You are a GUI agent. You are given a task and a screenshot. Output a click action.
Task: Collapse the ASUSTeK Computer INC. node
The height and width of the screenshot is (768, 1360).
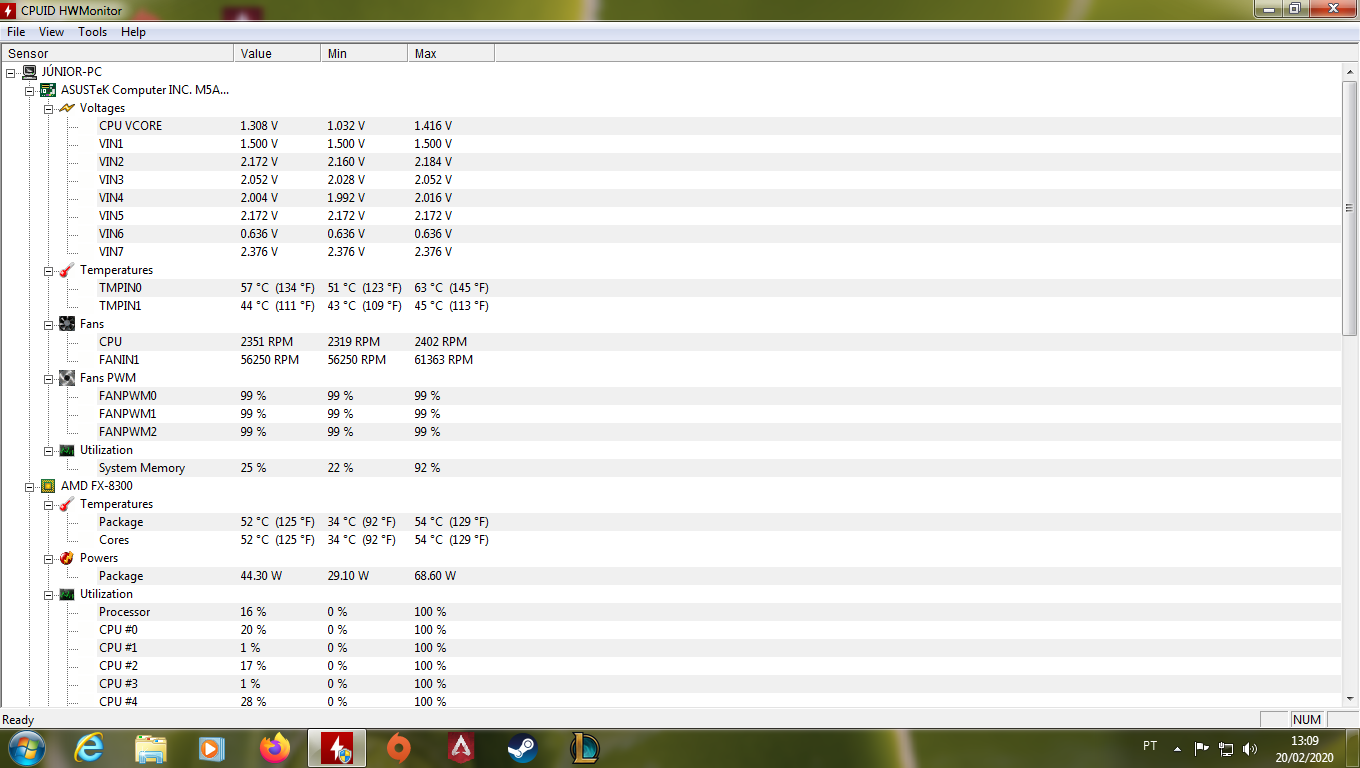30,90
